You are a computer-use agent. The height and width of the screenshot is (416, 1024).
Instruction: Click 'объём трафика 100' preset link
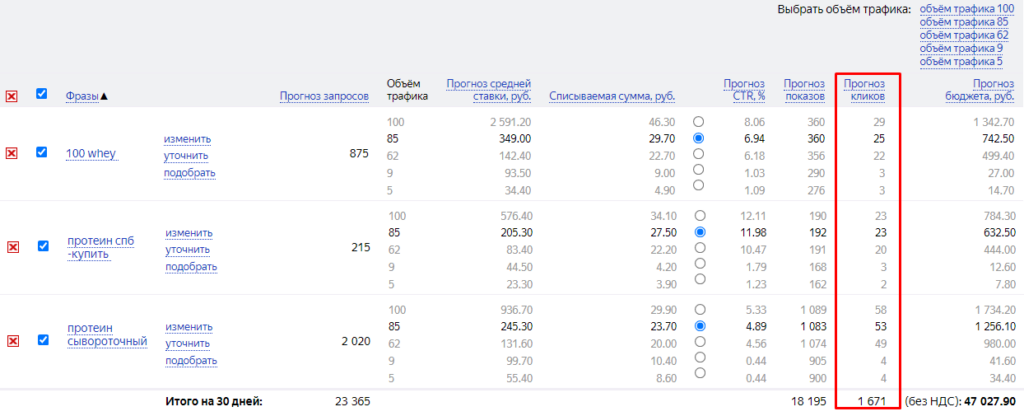(x=966, y=9)
